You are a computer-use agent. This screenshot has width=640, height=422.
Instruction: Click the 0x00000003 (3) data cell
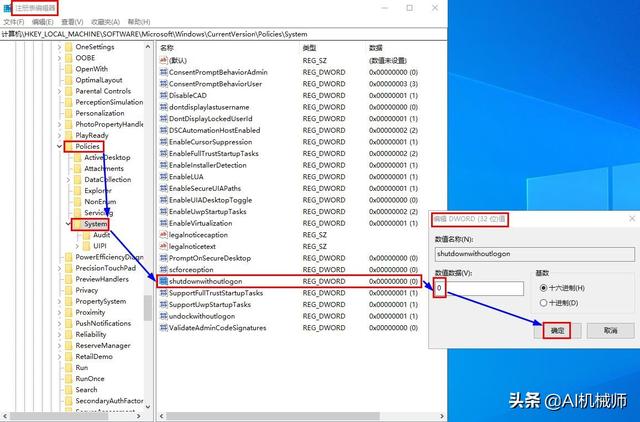[393, 84]
